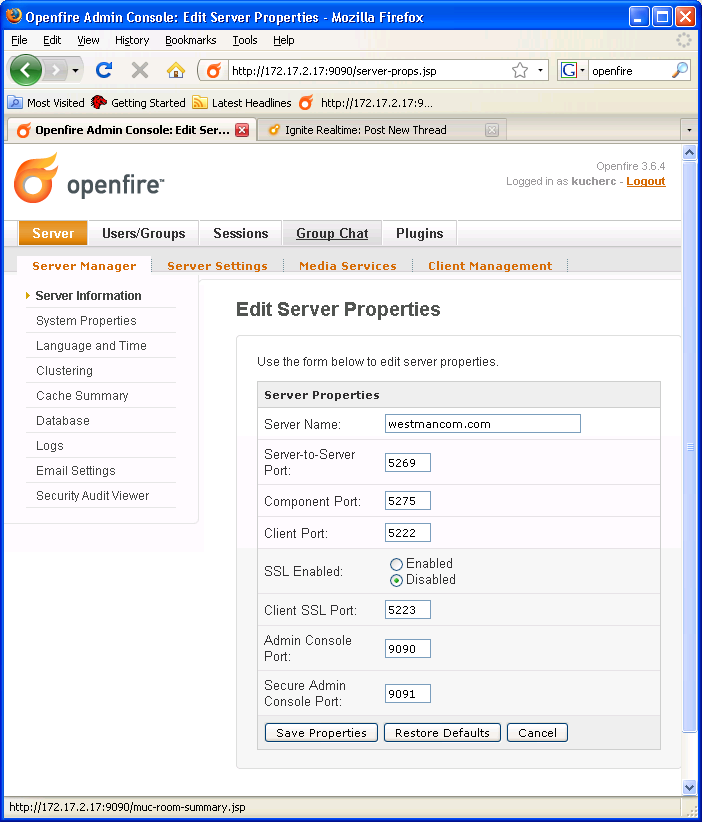Click the Stop loading X icon

(x=139, y=70)
